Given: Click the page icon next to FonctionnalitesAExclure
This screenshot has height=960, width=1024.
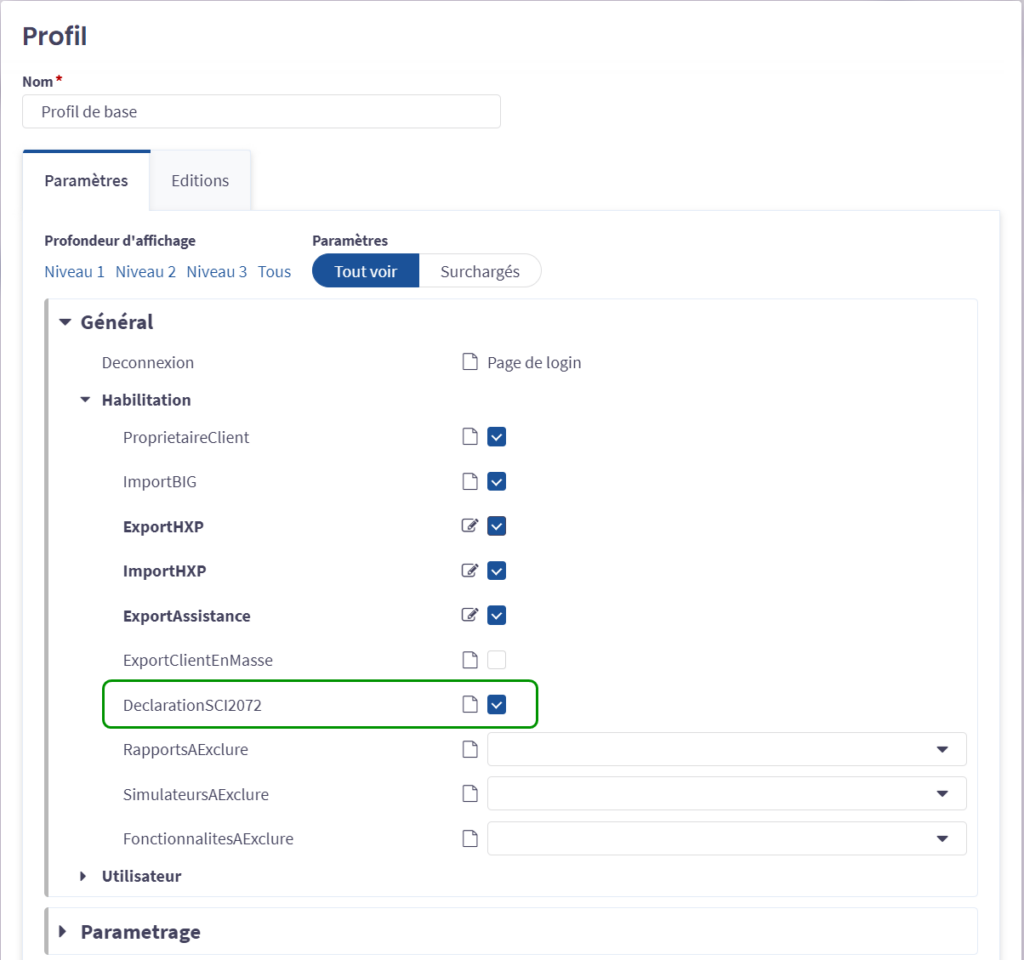Looking at the screenshot, I should (470, 839).
